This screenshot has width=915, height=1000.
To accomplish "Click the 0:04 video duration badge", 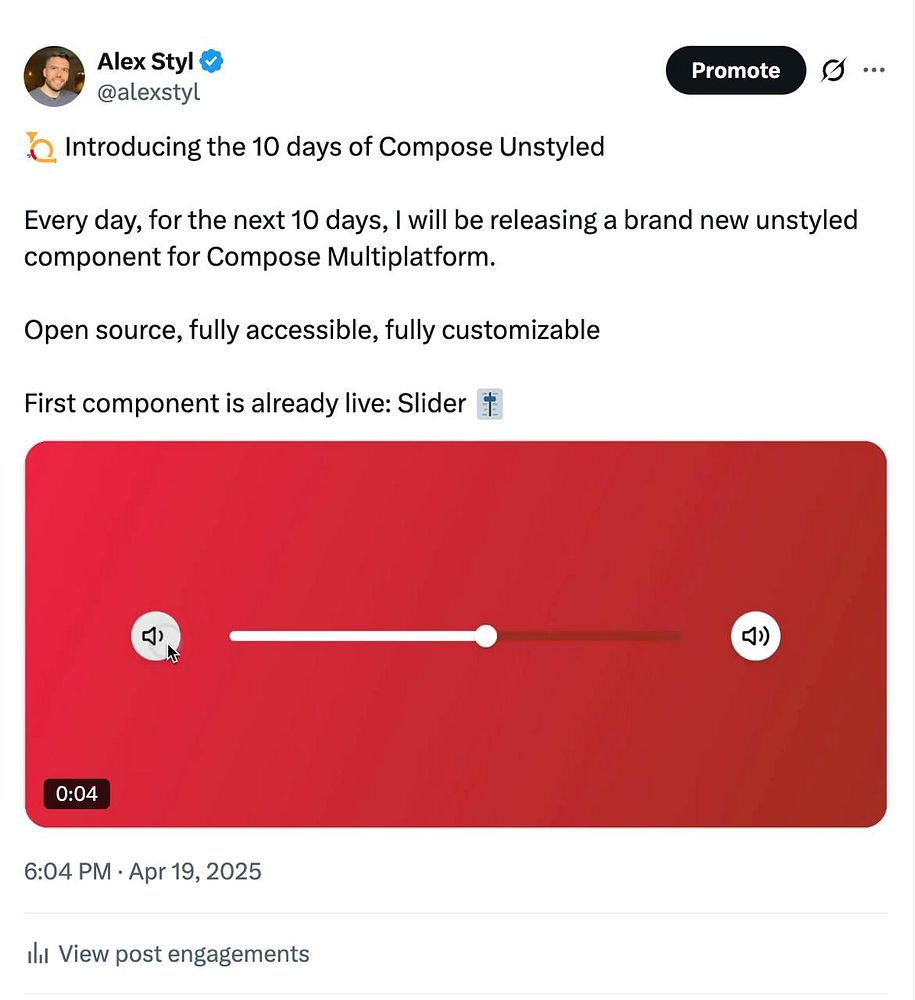I will coord(77,794).
